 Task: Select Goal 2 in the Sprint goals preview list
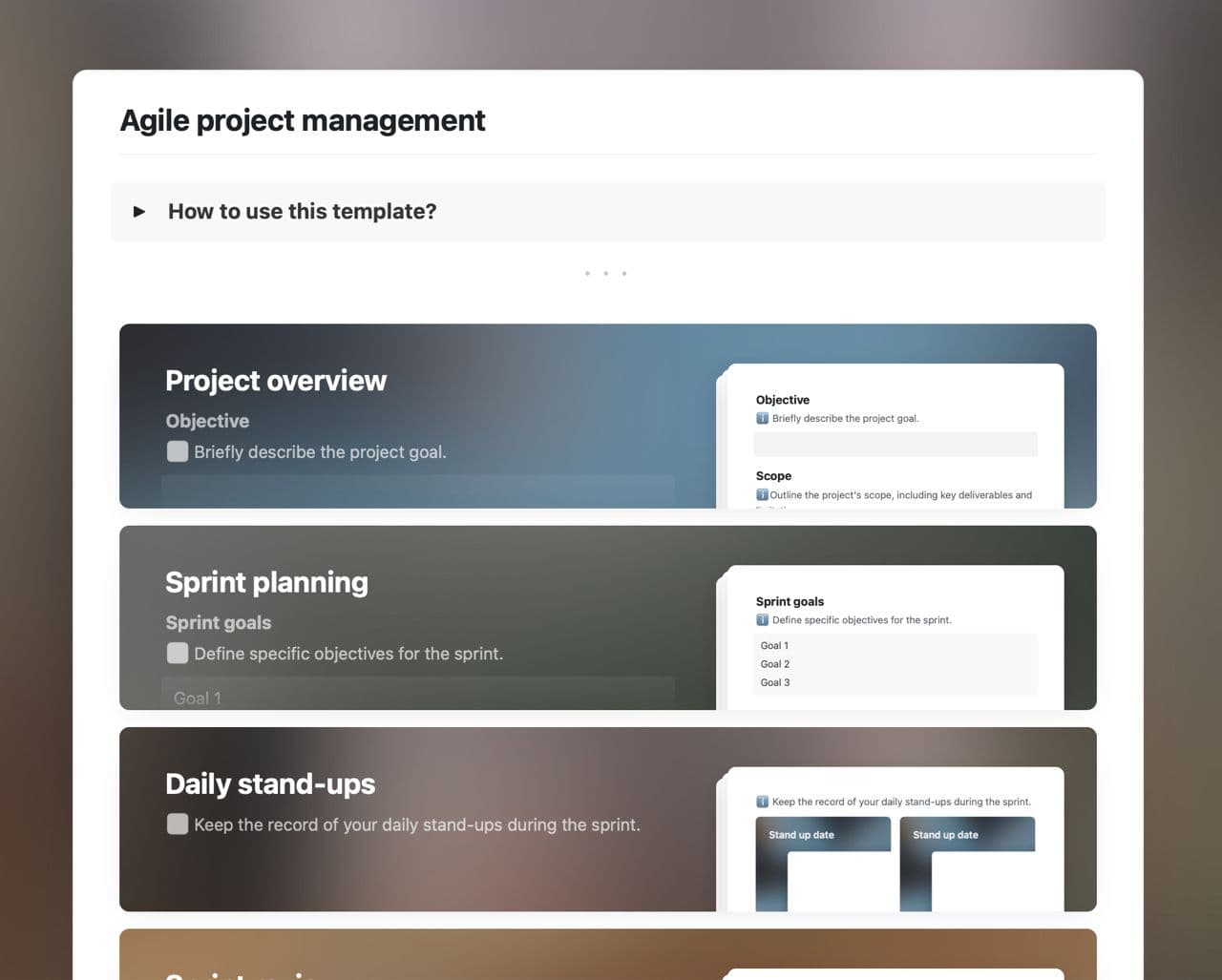pyautogui.click(x=774, y=664)
